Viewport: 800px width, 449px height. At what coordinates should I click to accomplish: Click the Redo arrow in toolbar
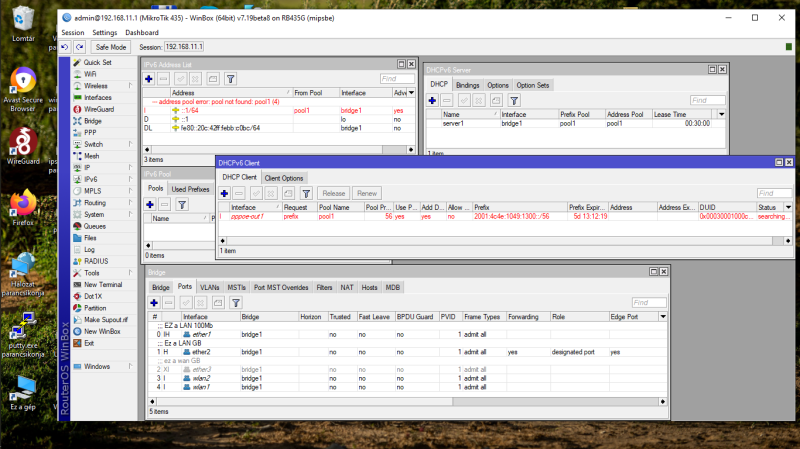[80, 47]
